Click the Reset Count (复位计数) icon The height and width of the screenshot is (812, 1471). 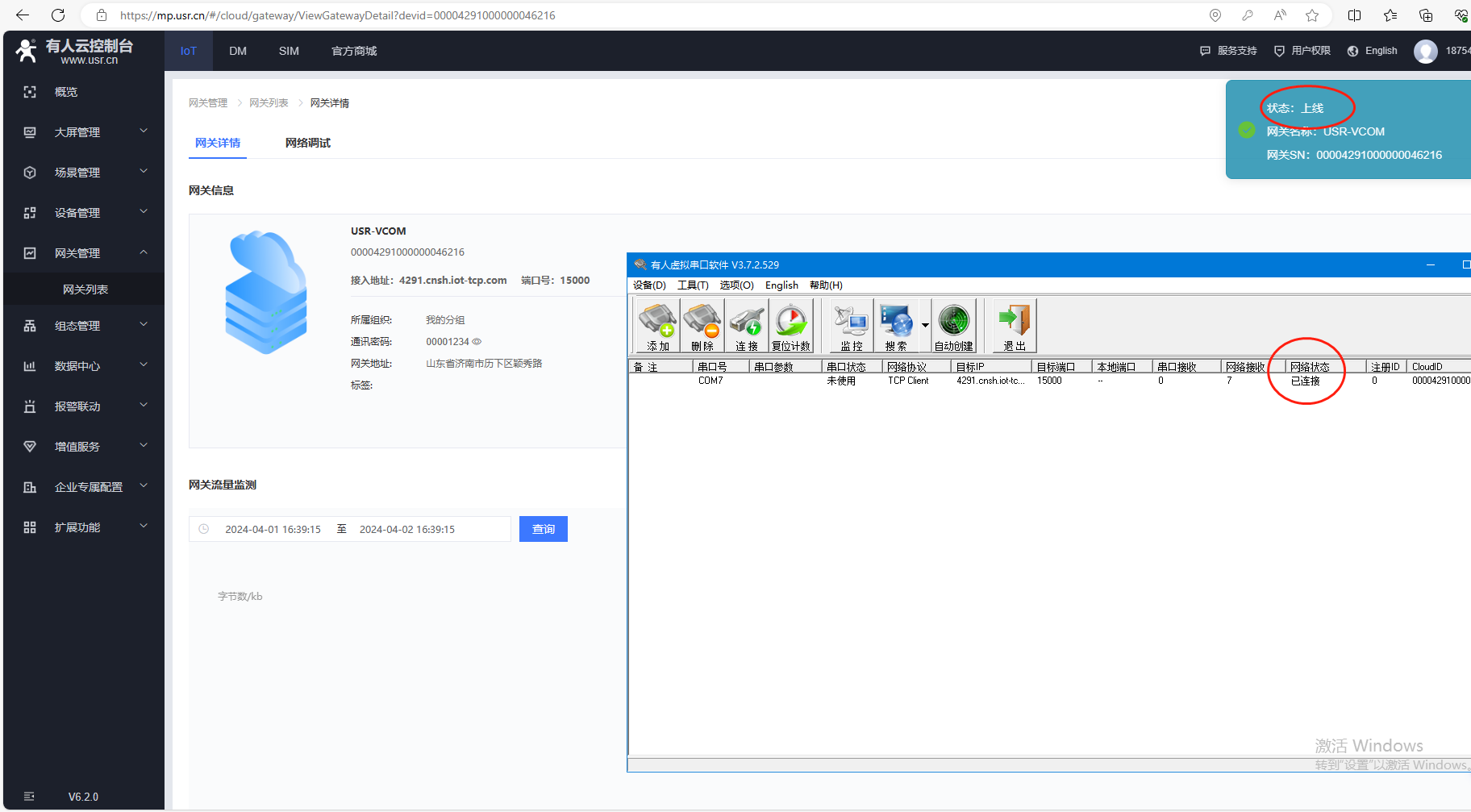[x=791, y=326]
